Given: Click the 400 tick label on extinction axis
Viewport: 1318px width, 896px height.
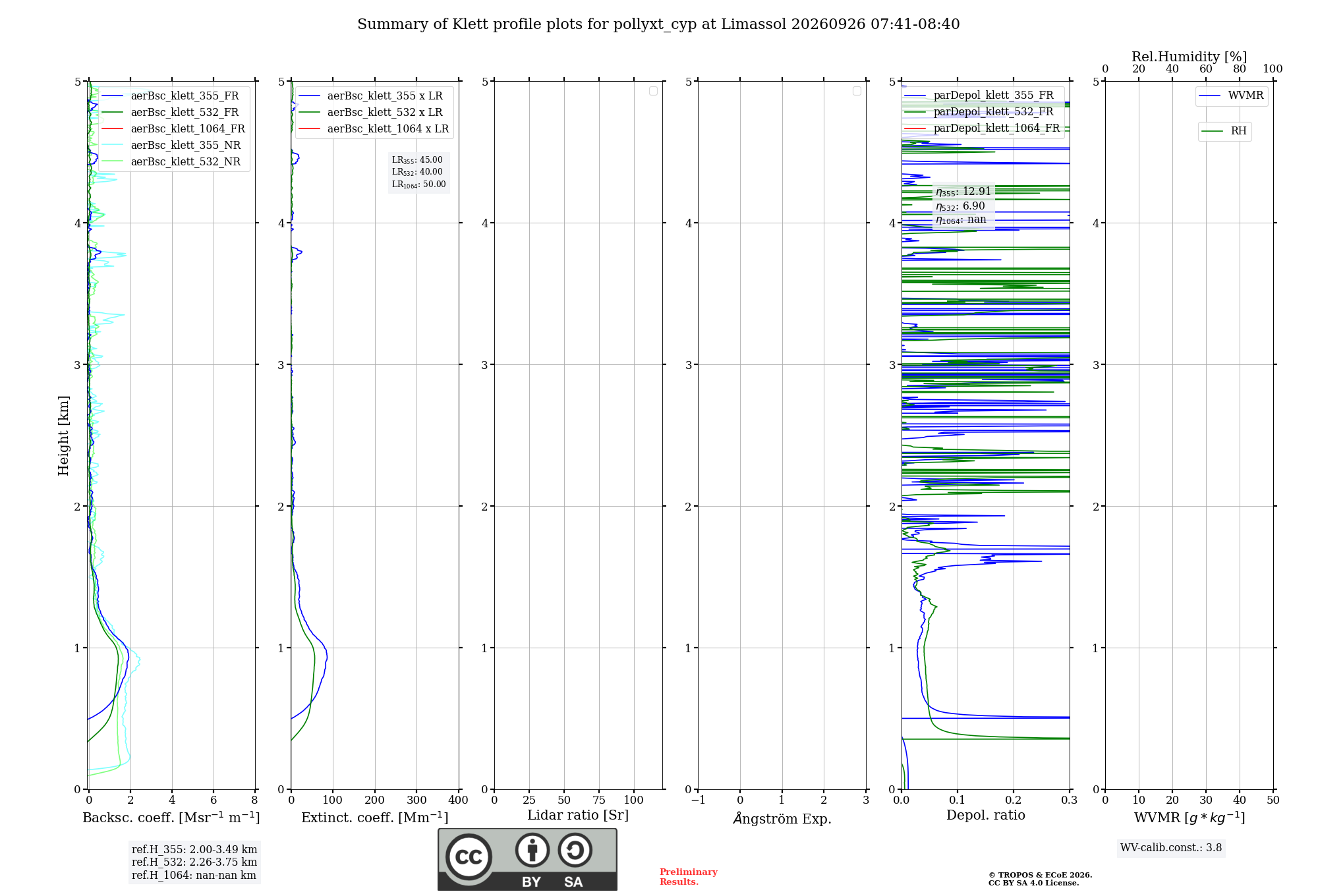Looking at the screenshot, I should [x=458, y=800].
